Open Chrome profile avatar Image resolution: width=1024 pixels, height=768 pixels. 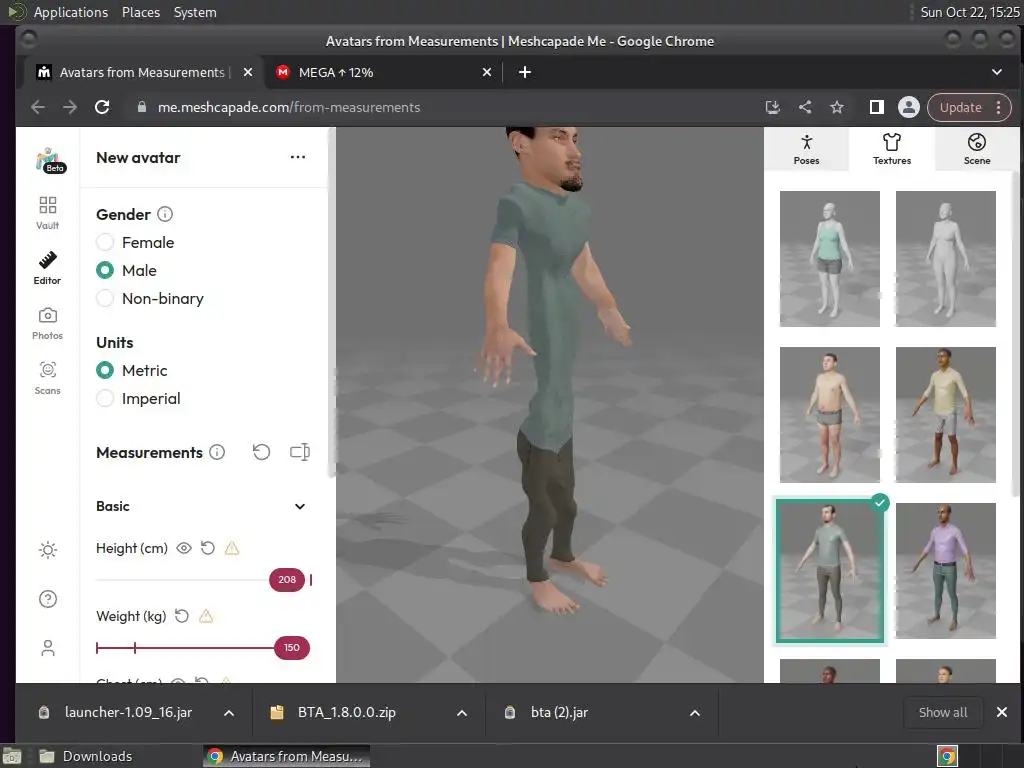(908, 107)
